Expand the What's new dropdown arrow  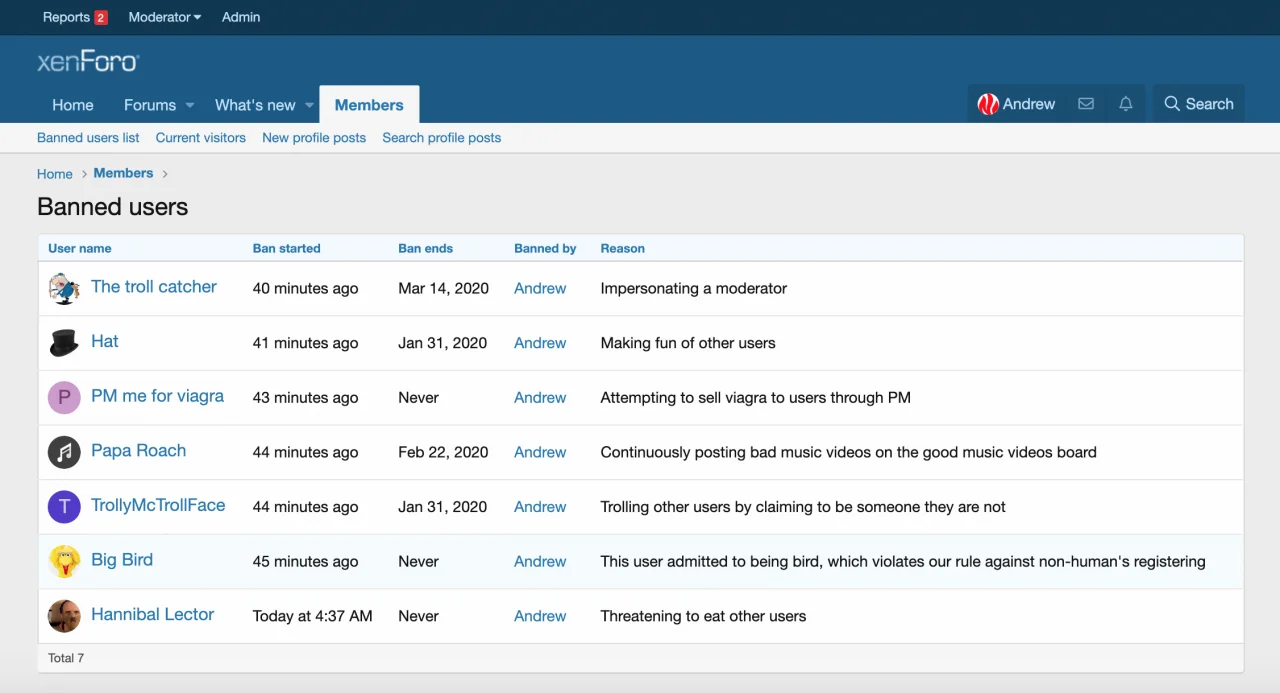click(309, 105)
